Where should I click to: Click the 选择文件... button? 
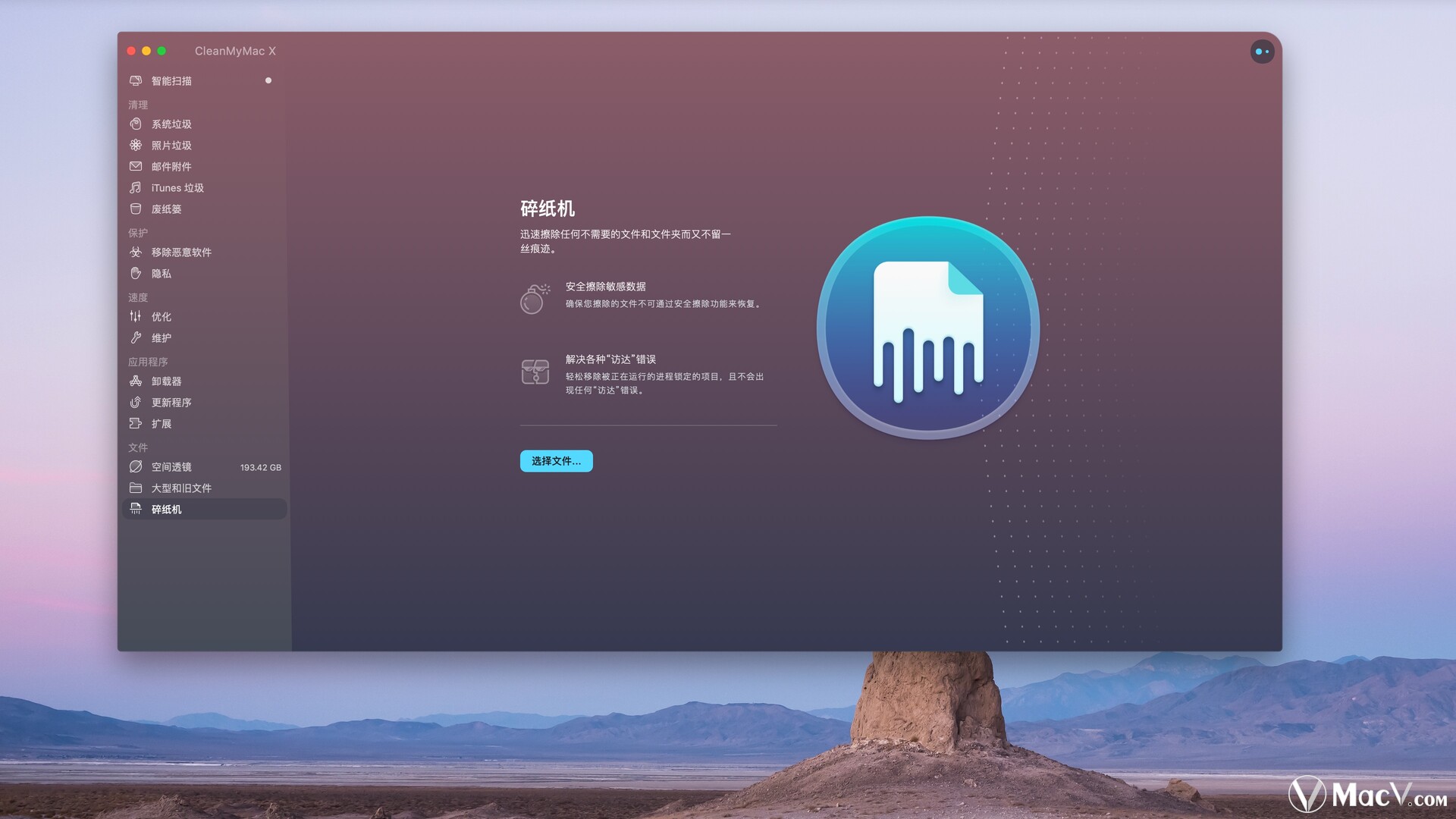pyautogui.click(x=556, y=461)
